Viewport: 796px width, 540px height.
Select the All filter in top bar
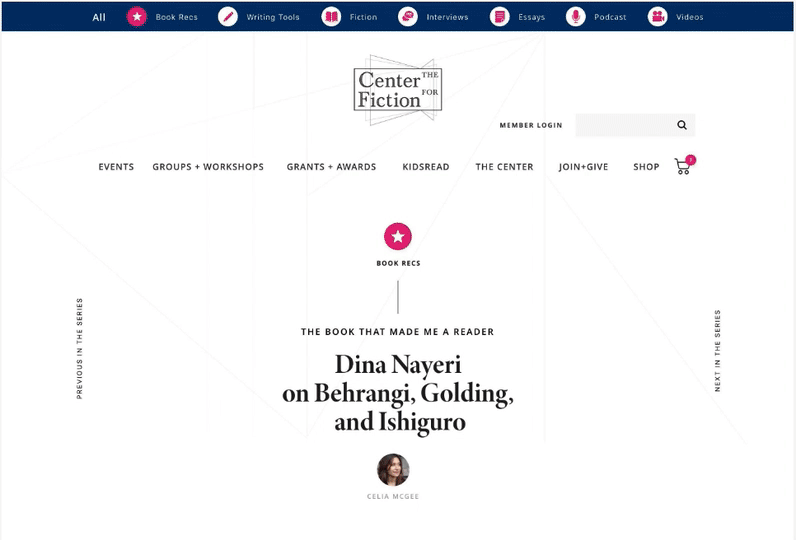tap(99, 17)
